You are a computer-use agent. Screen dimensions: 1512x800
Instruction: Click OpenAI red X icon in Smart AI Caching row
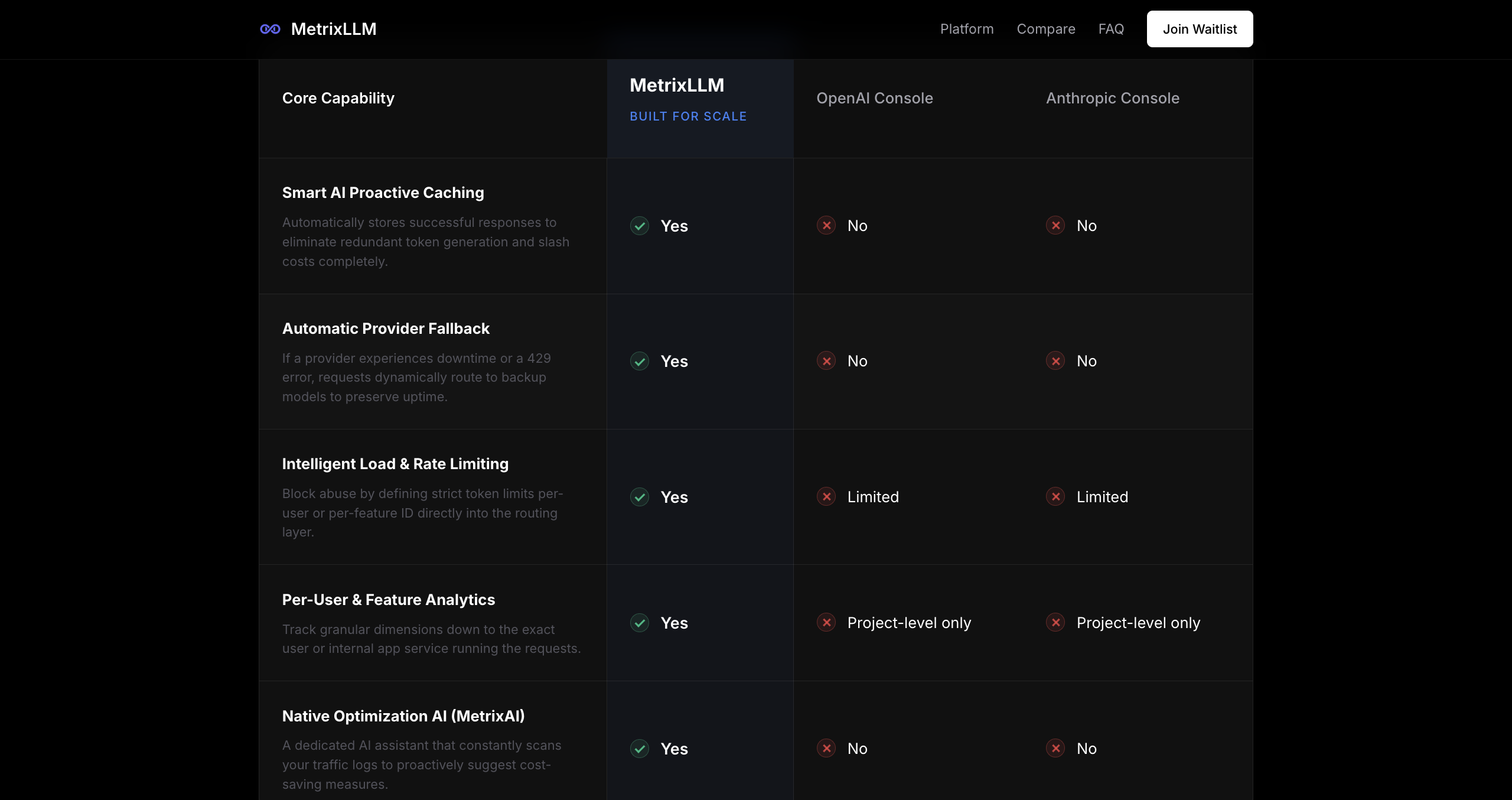[826, 225]
